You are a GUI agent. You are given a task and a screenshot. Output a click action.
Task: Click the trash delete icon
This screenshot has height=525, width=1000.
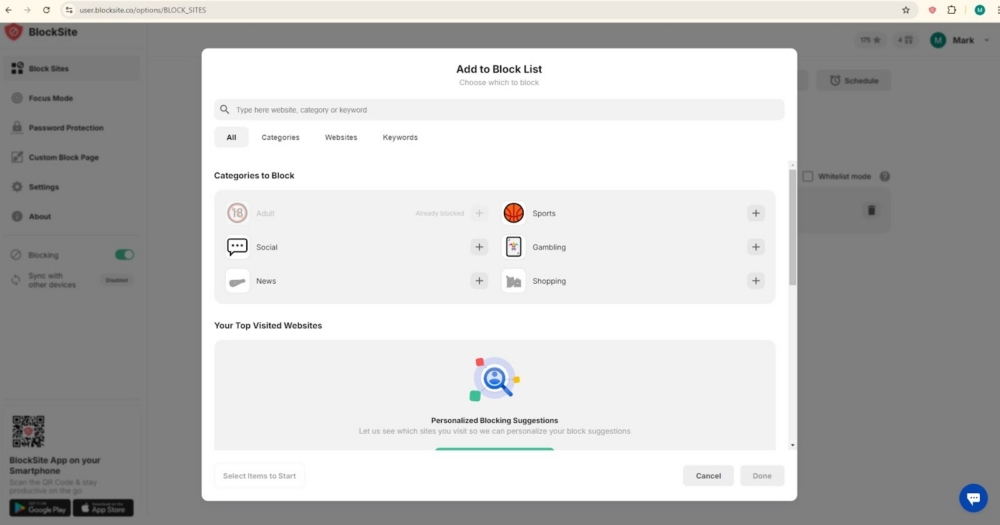click(x=871, y=210)
